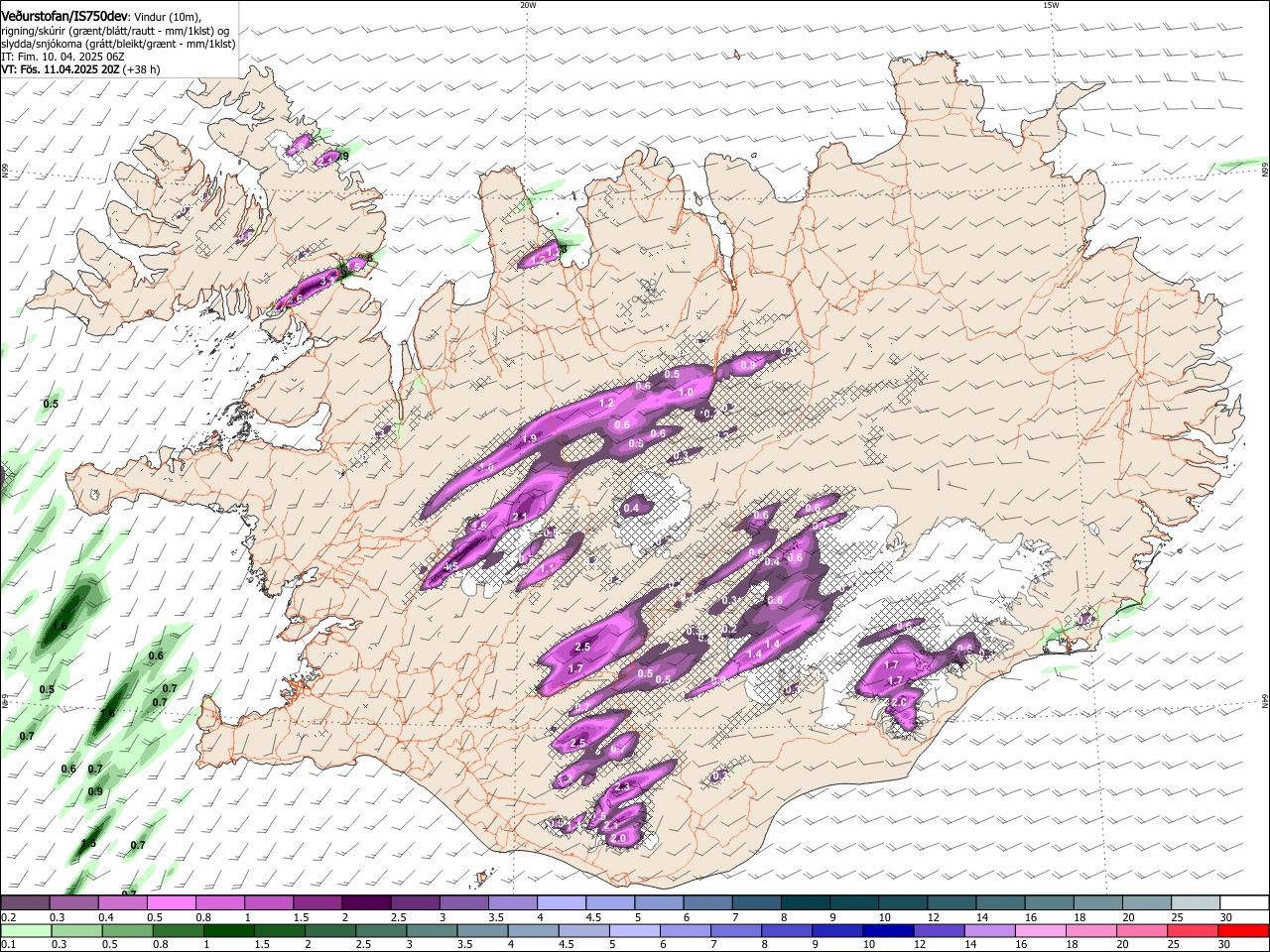Select the dark purple snow-scale swatch at 2
The image size is (1270, 952).
tap(365, 902)
